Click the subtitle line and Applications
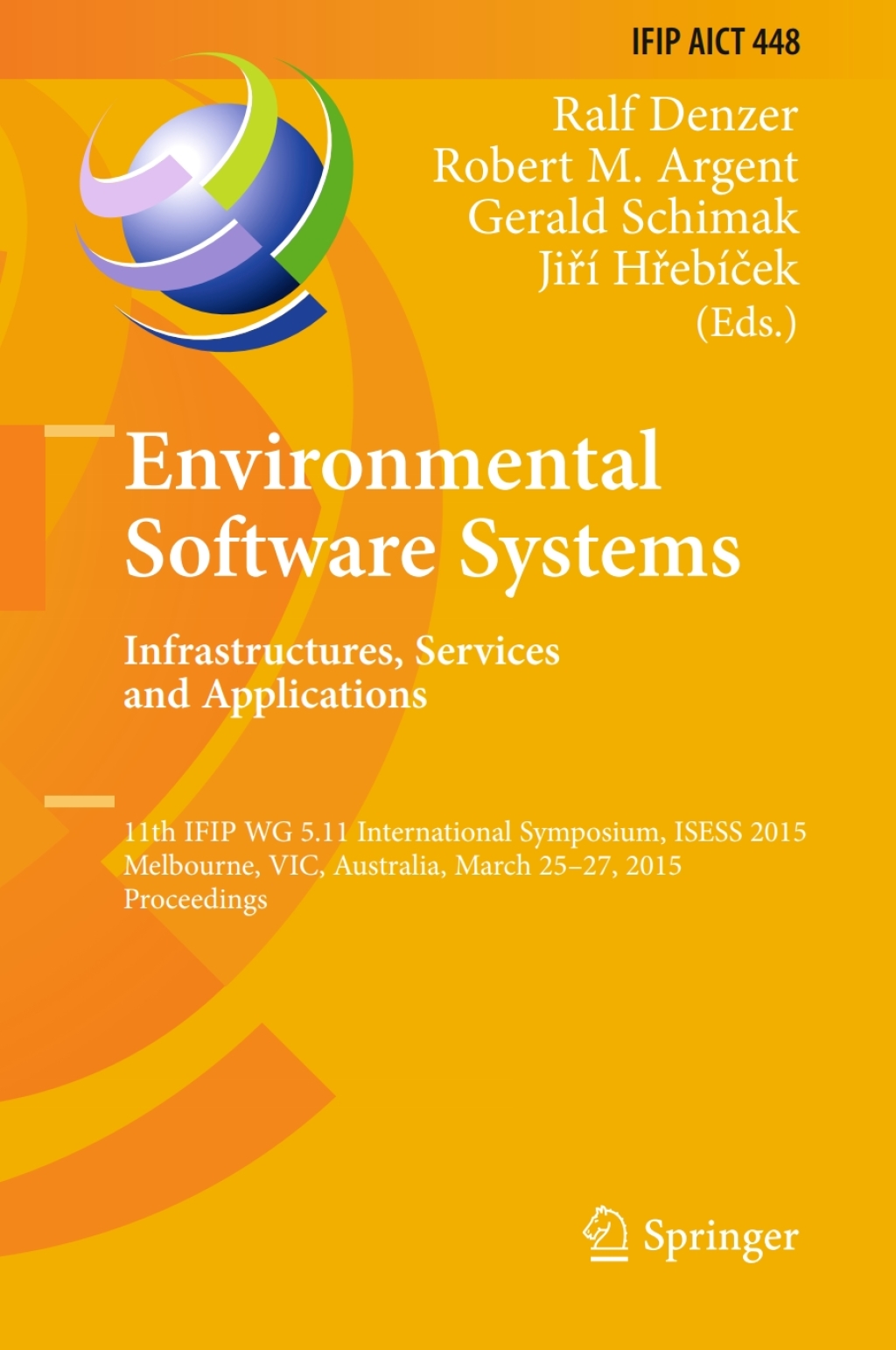 click(x=275, y=695)
